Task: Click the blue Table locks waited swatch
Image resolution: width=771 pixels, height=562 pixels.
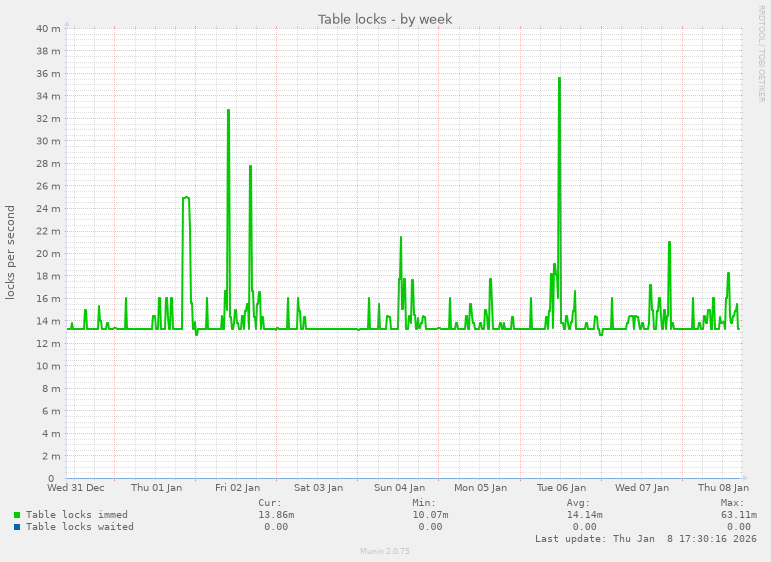Action: [x=17, y=527]
